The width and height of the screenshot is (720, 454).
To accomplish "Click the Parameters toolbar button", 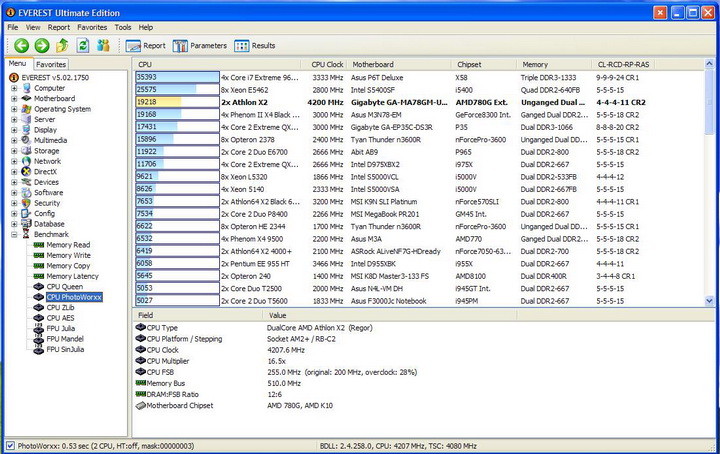I will (x=200, y=46).
